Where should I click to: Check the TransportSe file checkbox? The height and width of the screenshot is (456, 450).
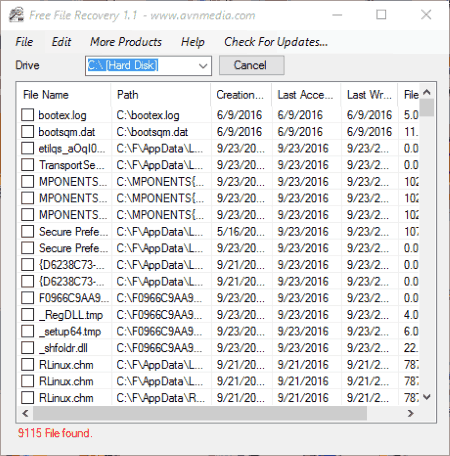(x=27, y=165)
